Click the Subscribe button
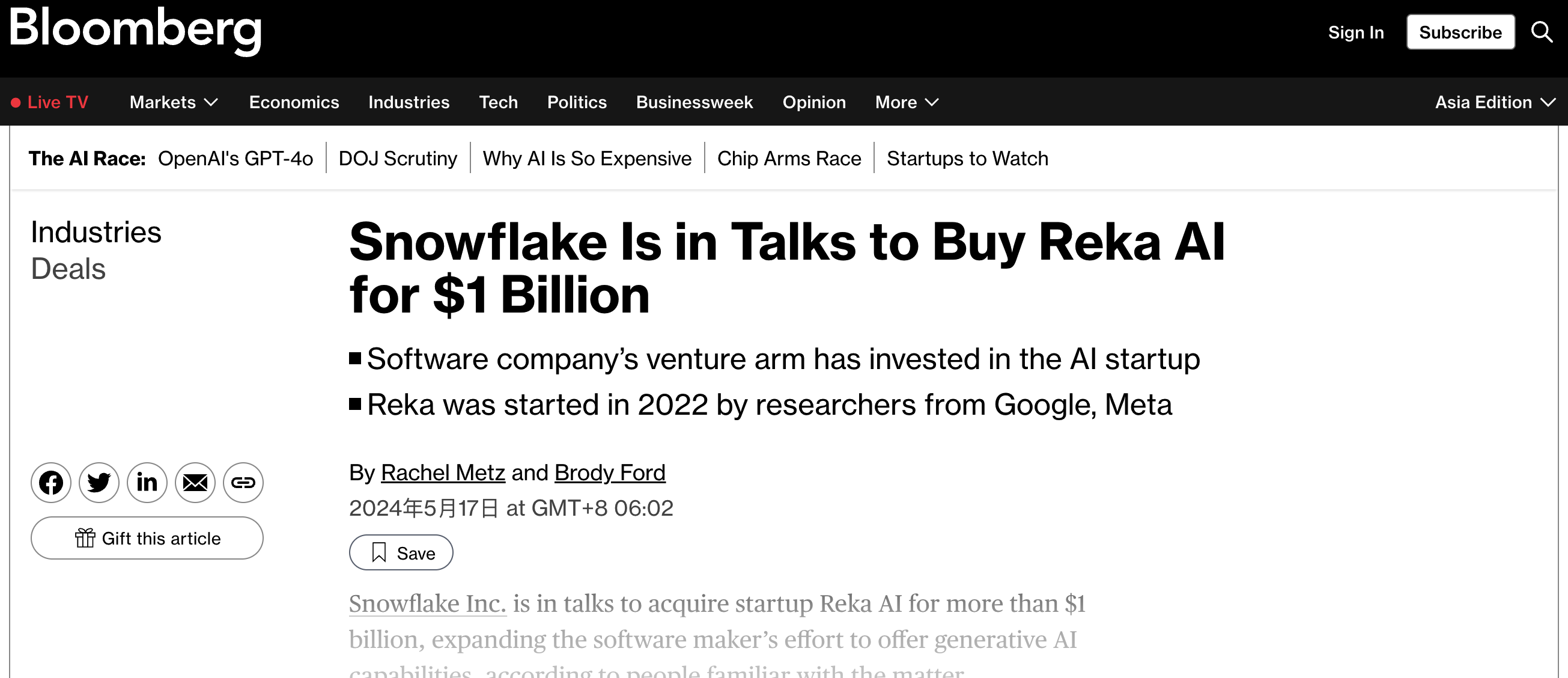 pos(1460,32)
